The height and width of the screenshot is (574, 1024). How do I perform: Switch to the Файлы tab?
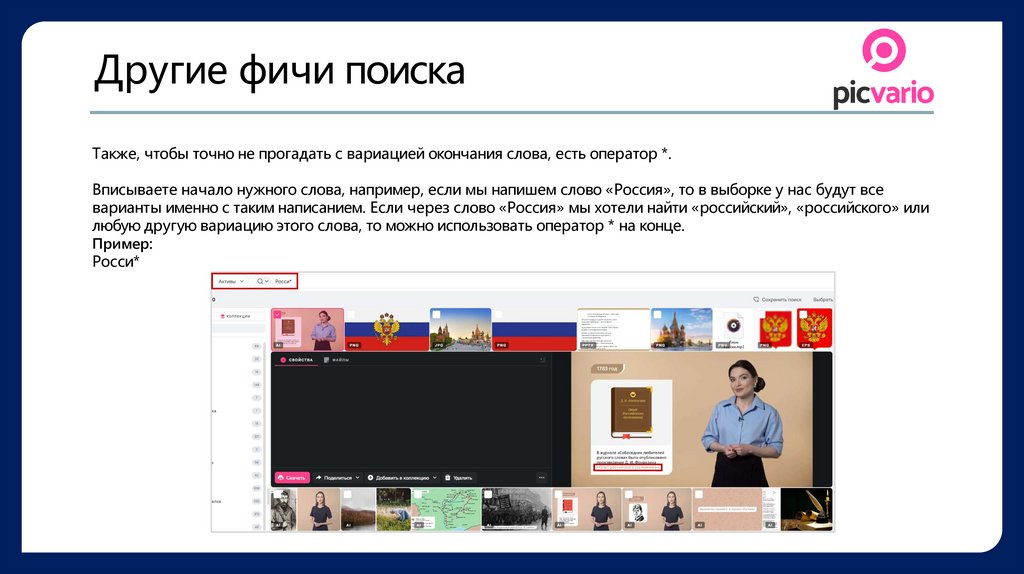336,360
